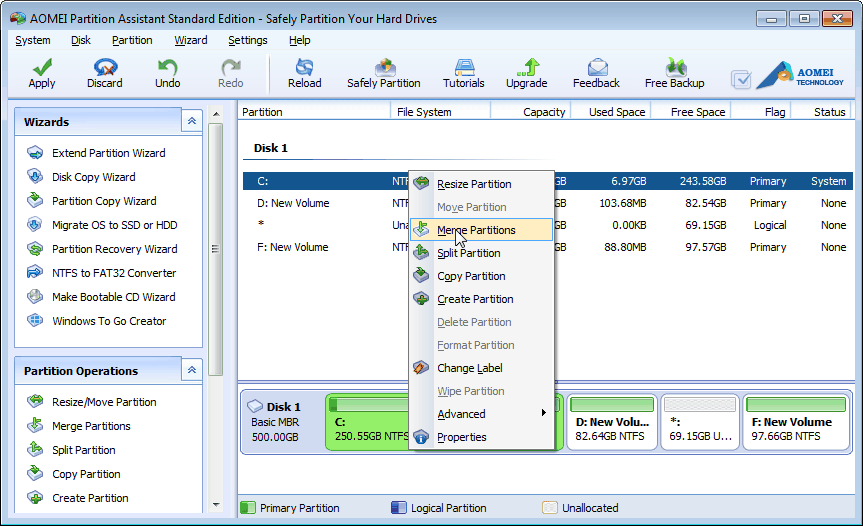Select Change Label in the context menu
This screenshot has width=863, height=526.
pyautogui.click(x=482, y=368)
